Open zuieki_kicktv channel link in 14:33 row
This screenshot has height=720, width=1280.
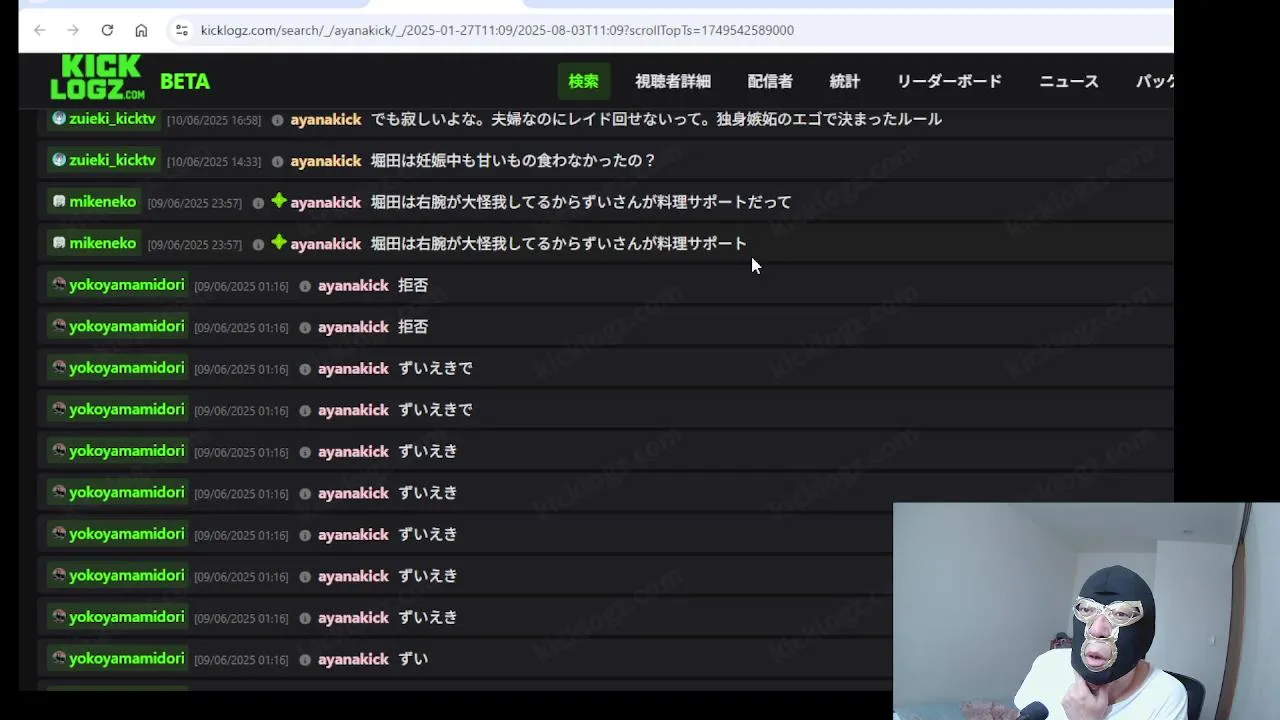pyautogui.click(x=112, y=160)
